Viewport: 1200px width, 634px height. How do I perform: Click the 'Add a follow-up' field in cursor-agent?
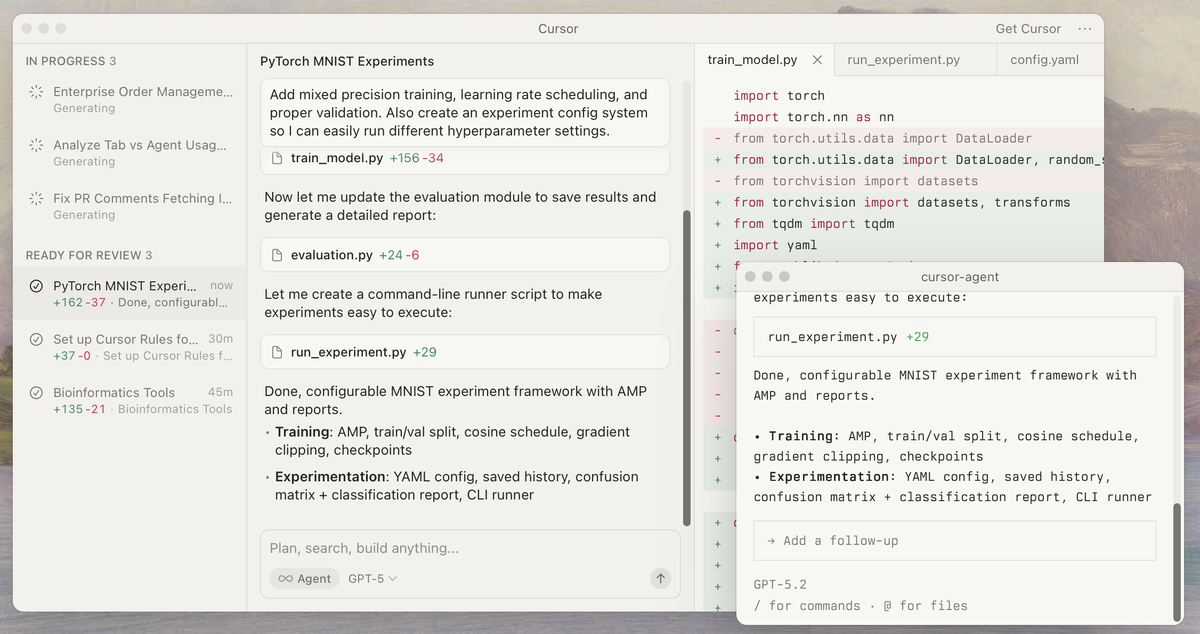tap(955, 540)
